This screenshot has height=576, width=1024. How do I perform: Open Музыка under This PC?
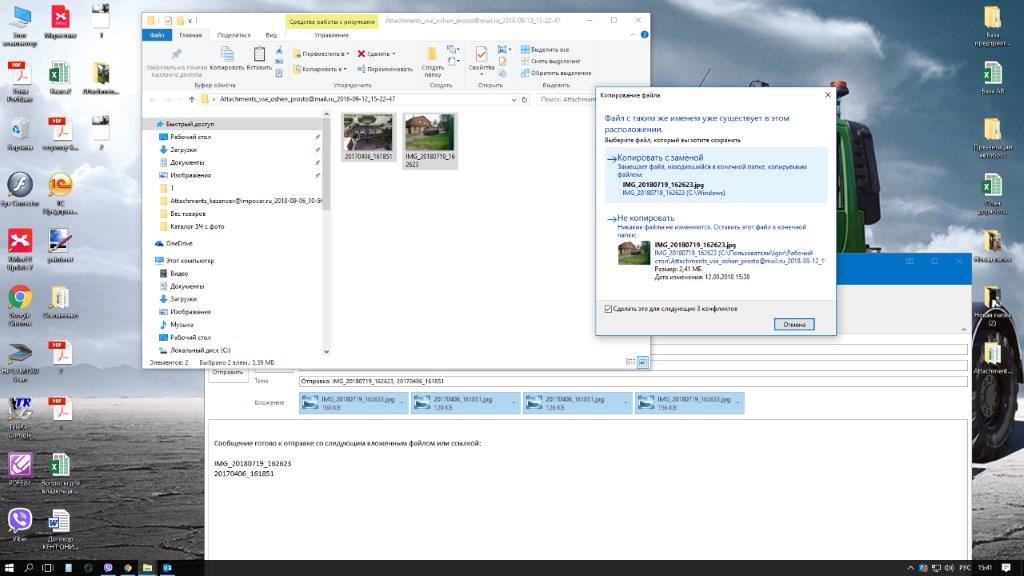tap(181, 325)
